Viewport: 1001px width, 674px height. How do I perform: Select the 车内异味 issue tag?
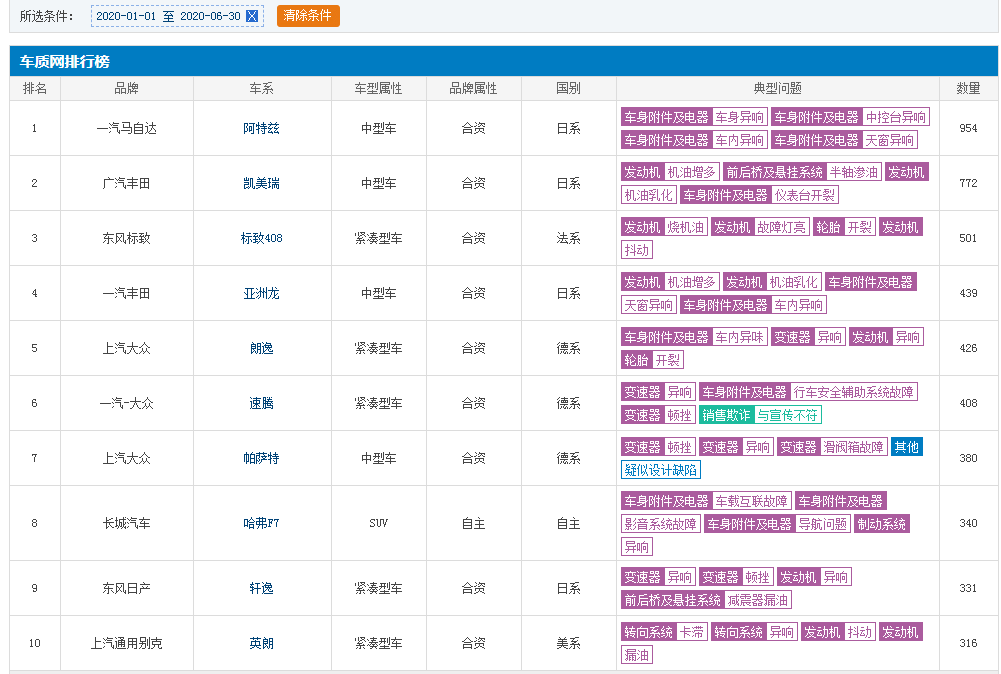(x=739, y=336)
